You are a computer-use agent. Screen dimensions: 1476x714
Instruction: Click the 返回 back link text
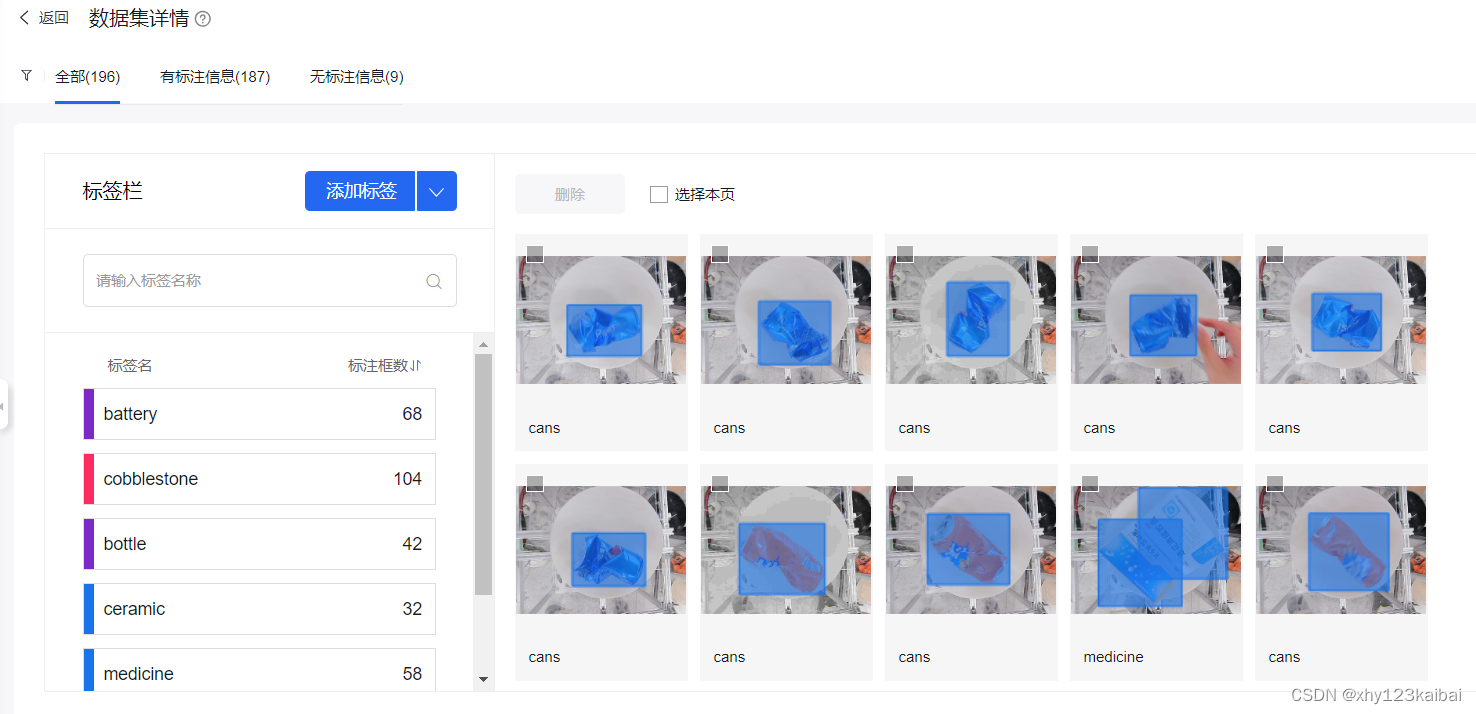pyautogui.click(x=54, y=18)
